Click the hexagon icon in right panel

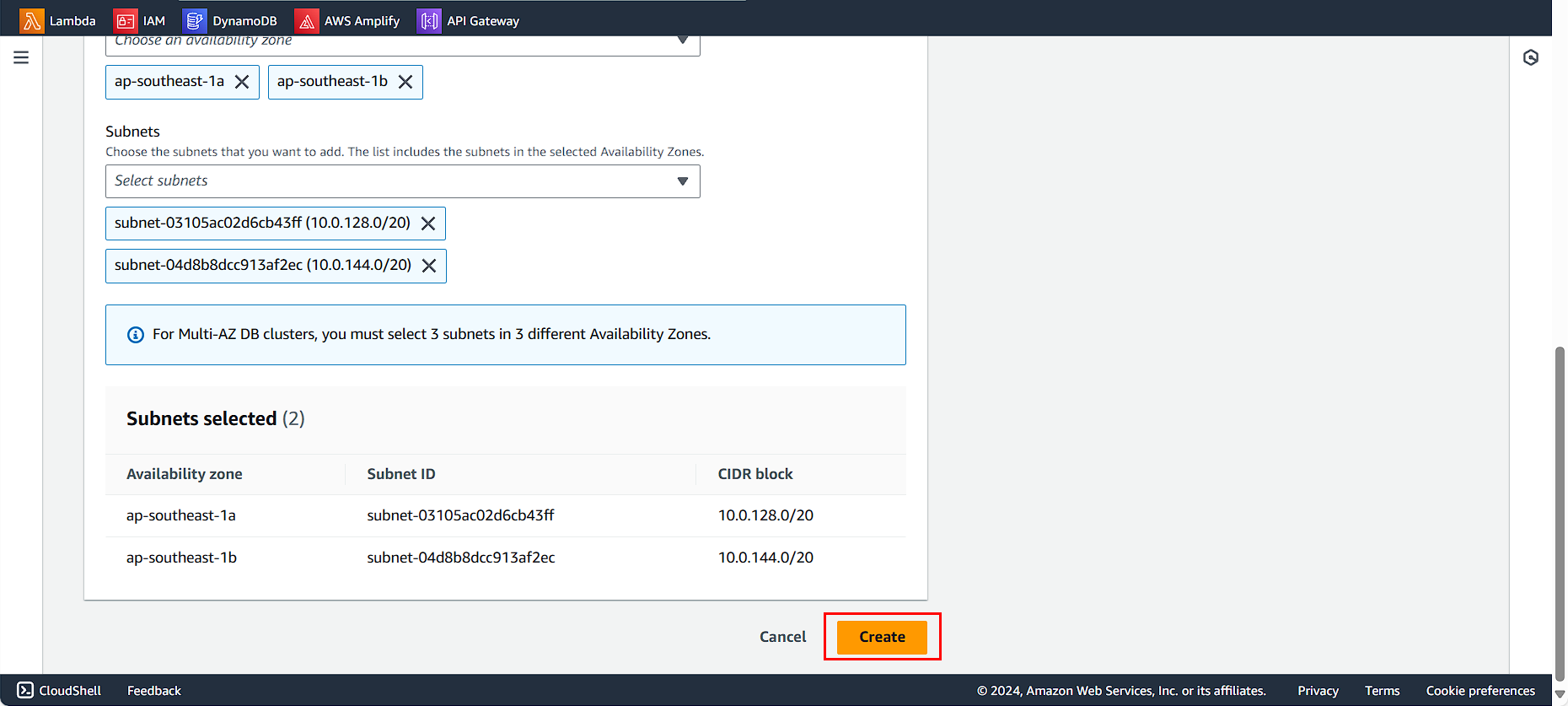click(x=1531, y=57)
